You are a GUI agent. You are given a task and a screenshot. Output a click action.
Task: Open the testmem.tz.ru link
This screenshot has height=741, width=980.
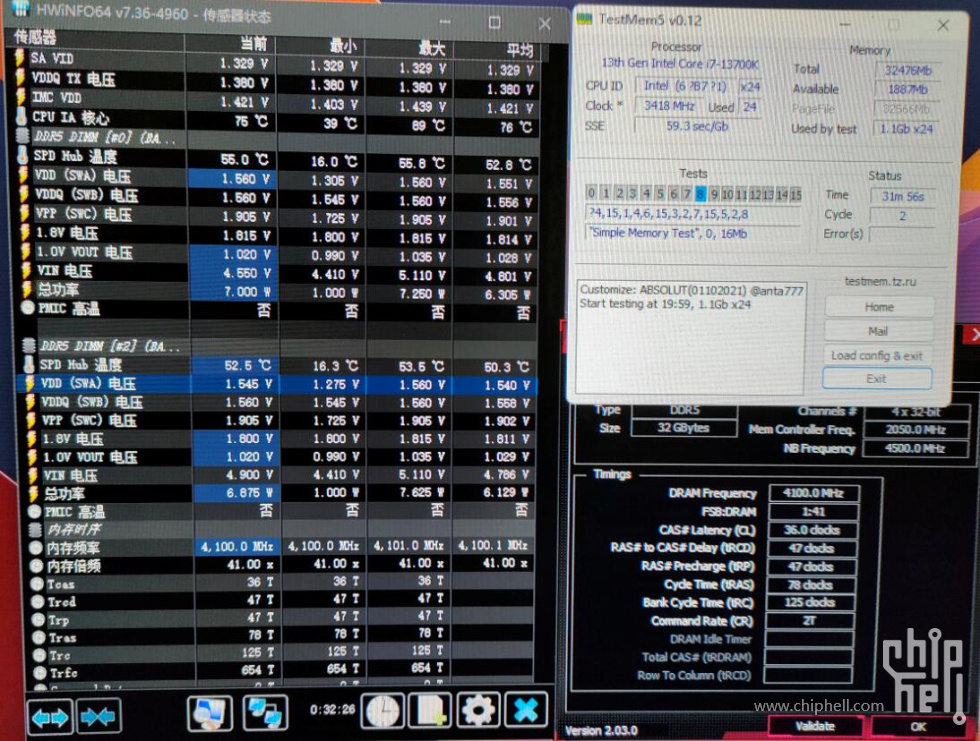click(880, 282)
